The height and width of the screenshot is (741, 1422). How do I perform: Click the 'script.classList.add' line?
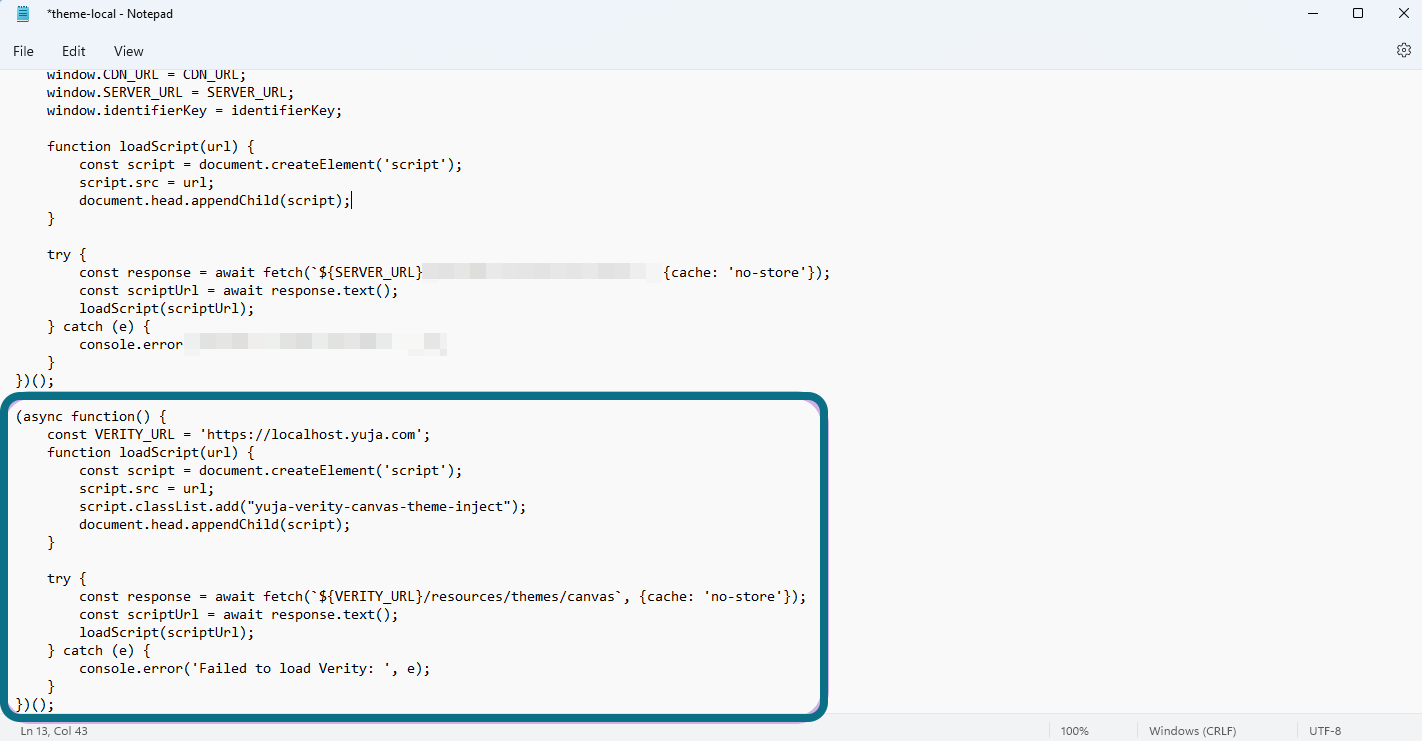(x=303, y=506)
